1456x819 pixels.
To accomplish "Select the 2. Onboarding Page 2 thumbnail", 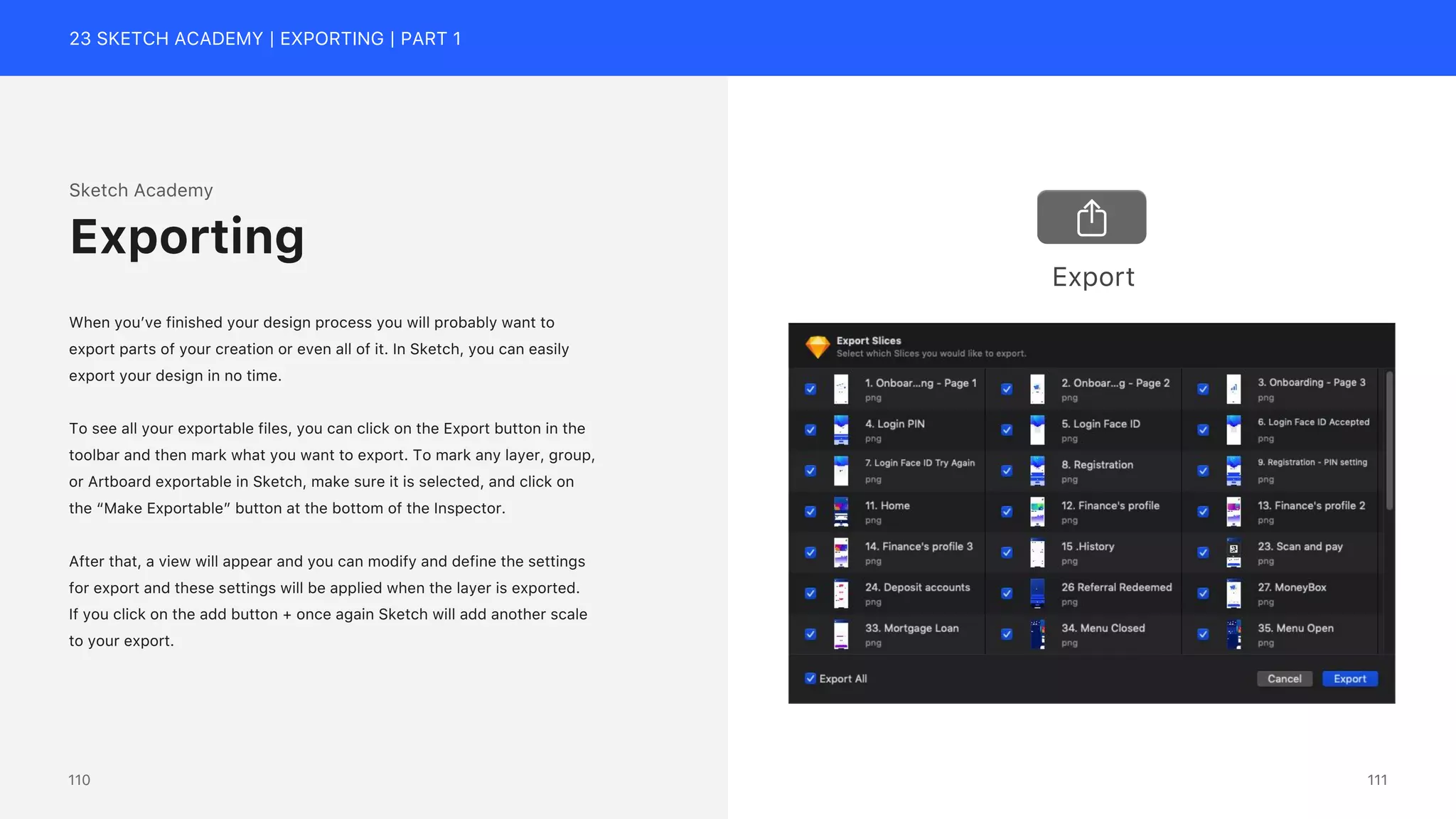I will (x=1037, y=389).
